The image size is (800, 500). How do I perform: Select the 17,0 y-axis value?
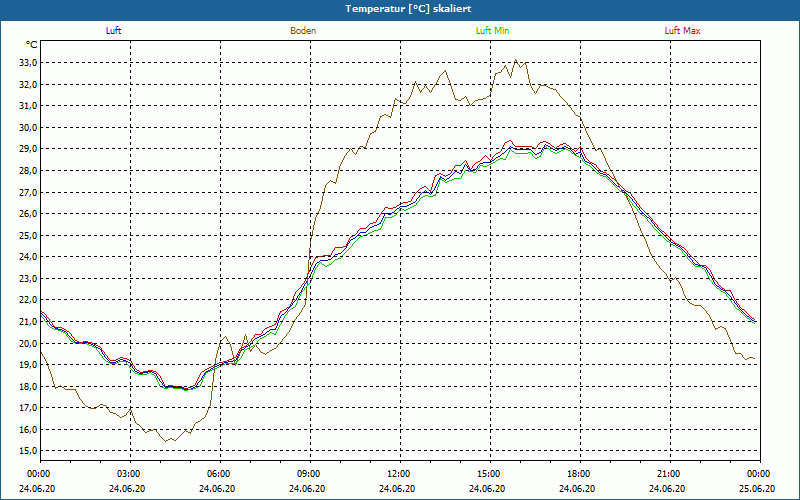pos(27,408)
